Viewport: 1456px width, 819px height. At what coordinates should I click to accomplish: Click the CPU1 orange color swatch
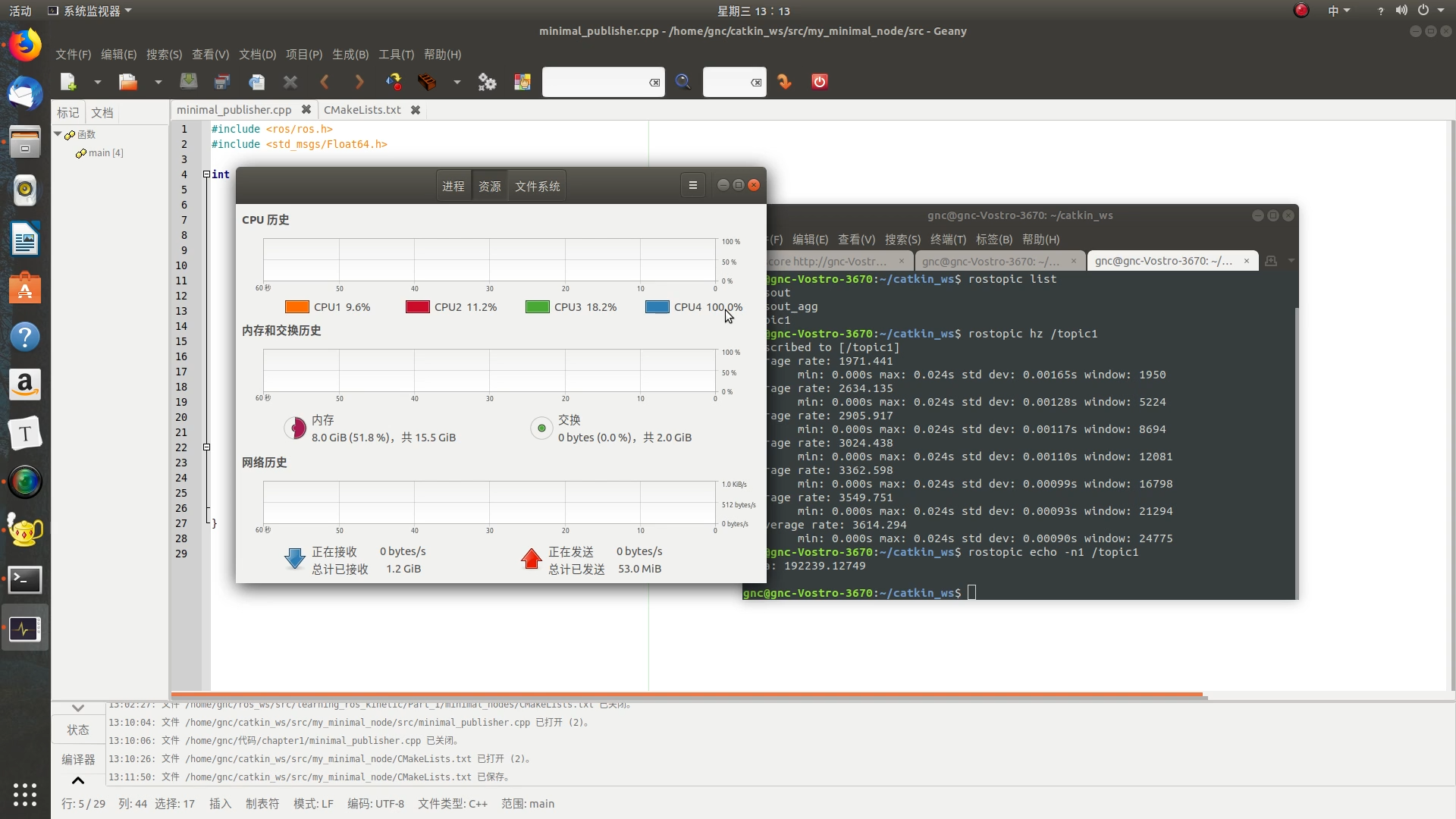click(x=297, y=307)
